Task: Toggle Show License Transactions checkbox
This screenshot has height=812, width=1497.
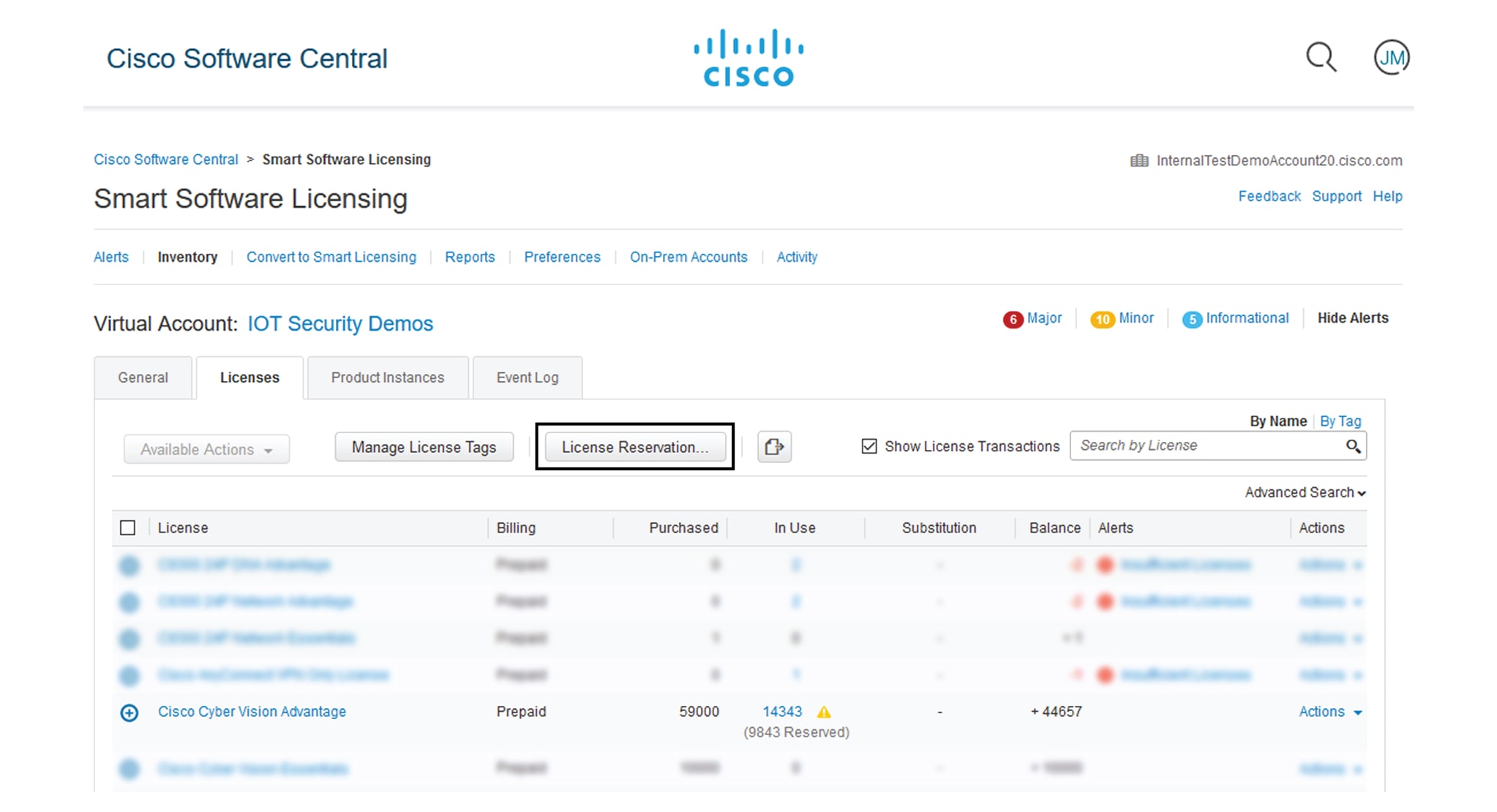Action: pos(869,446)
